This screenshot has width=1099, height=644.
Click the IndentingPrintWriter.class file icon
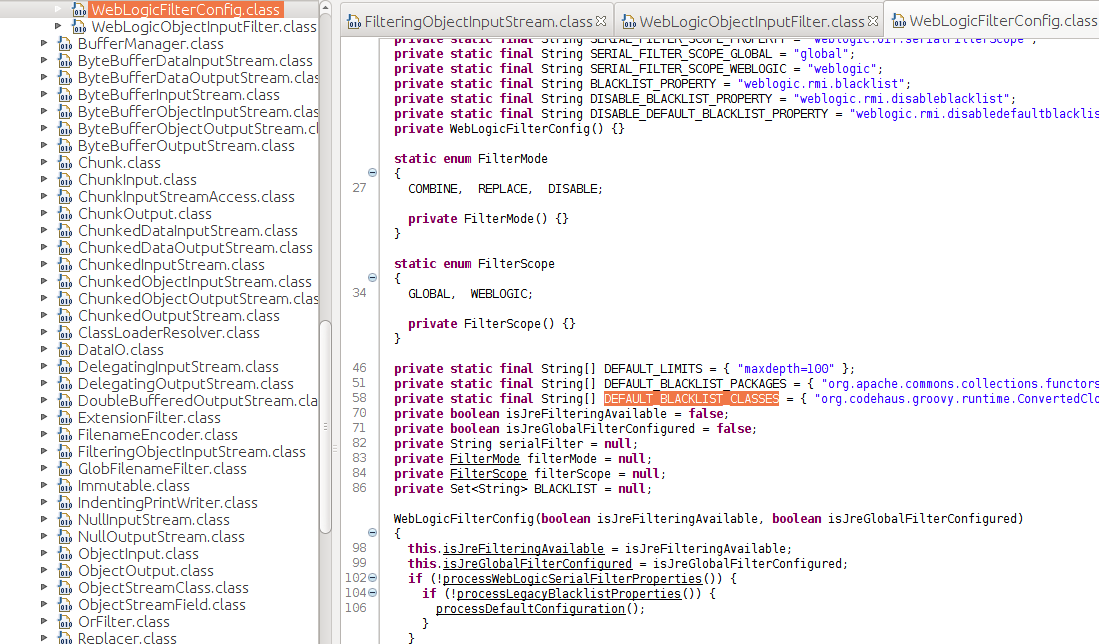[65, 503]
